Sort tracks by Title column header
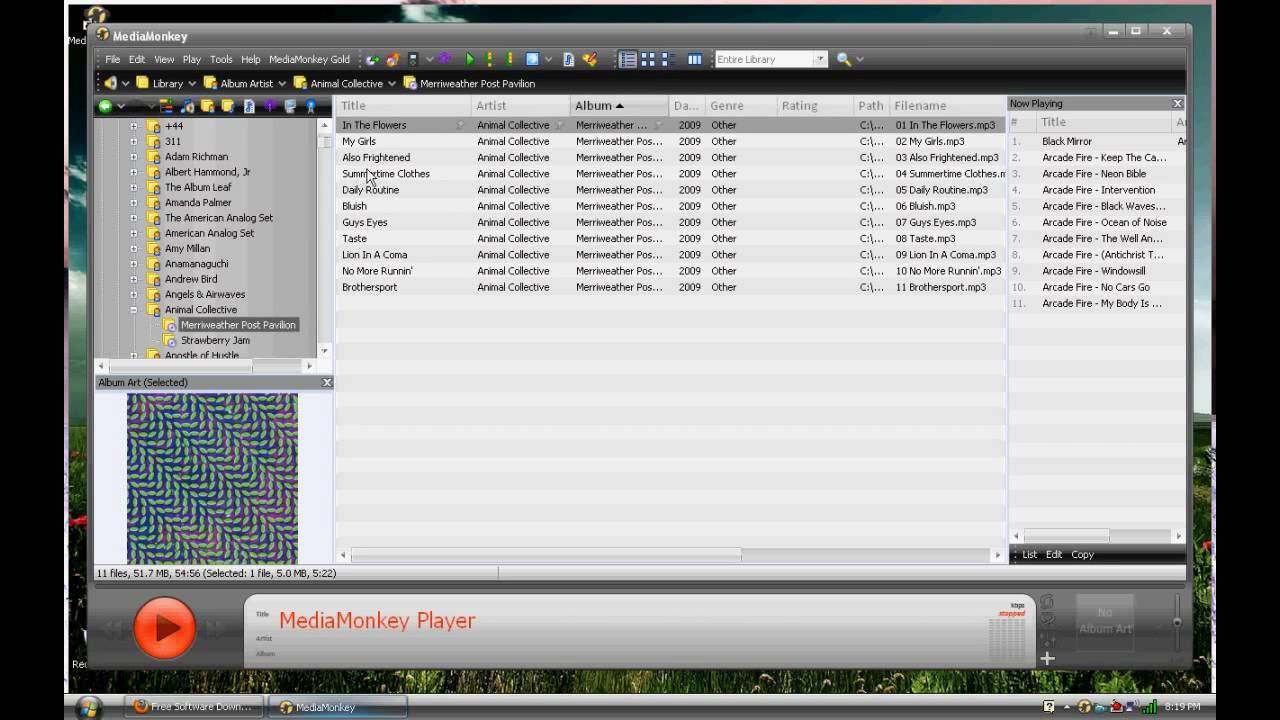The image size is (1280, 720). [403, 106]
